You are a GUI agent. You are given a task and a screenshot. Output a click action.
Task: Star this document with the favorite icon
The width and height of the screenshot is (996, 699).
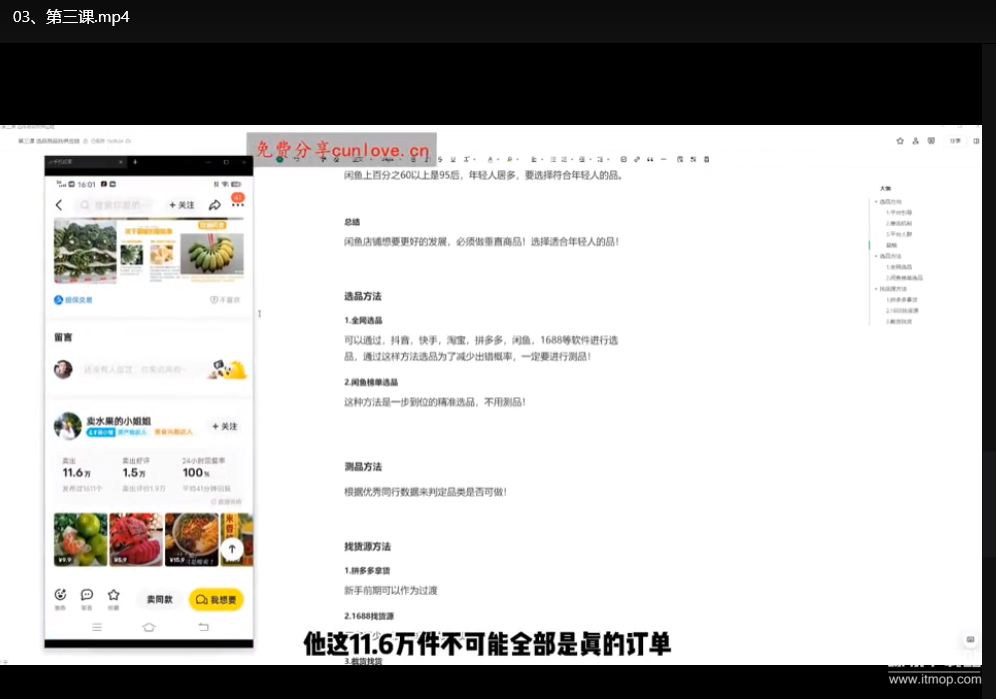[900, 141]
